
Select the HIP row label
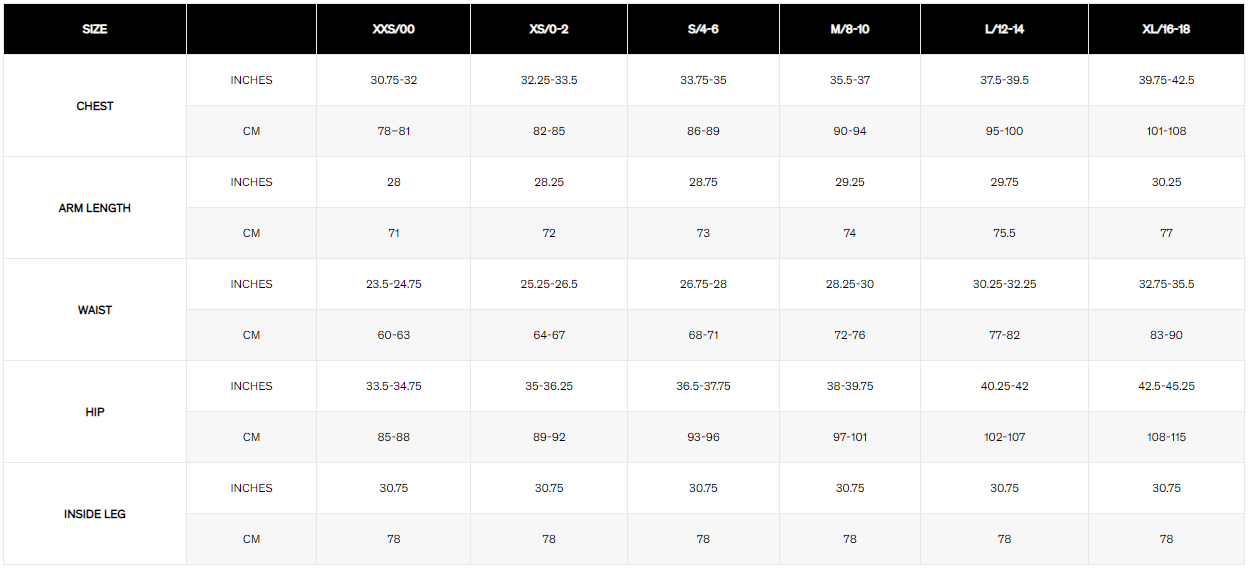click(95, 412)
